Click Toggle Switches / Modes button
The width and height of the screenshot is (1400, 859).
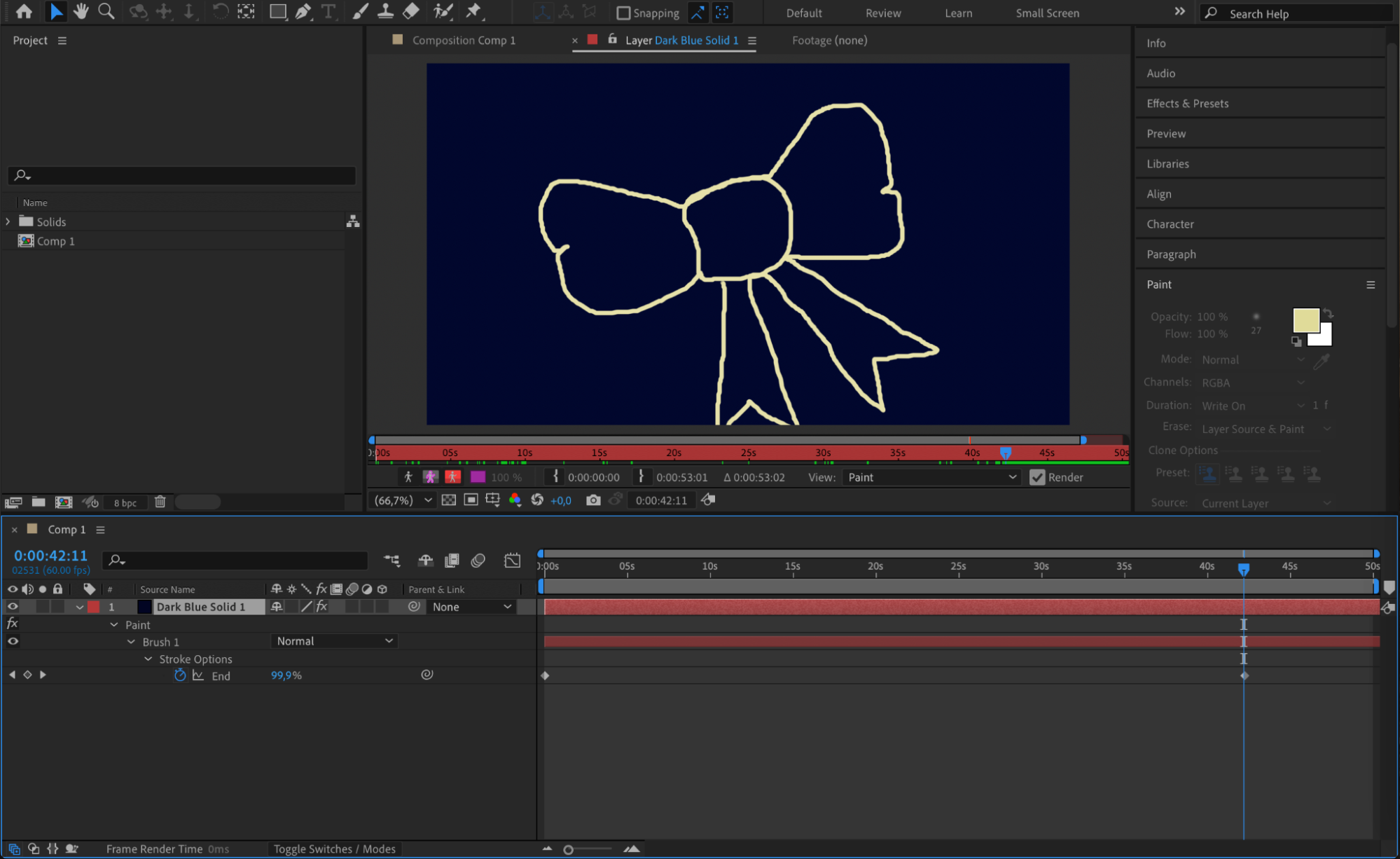(x=334, y=849)
